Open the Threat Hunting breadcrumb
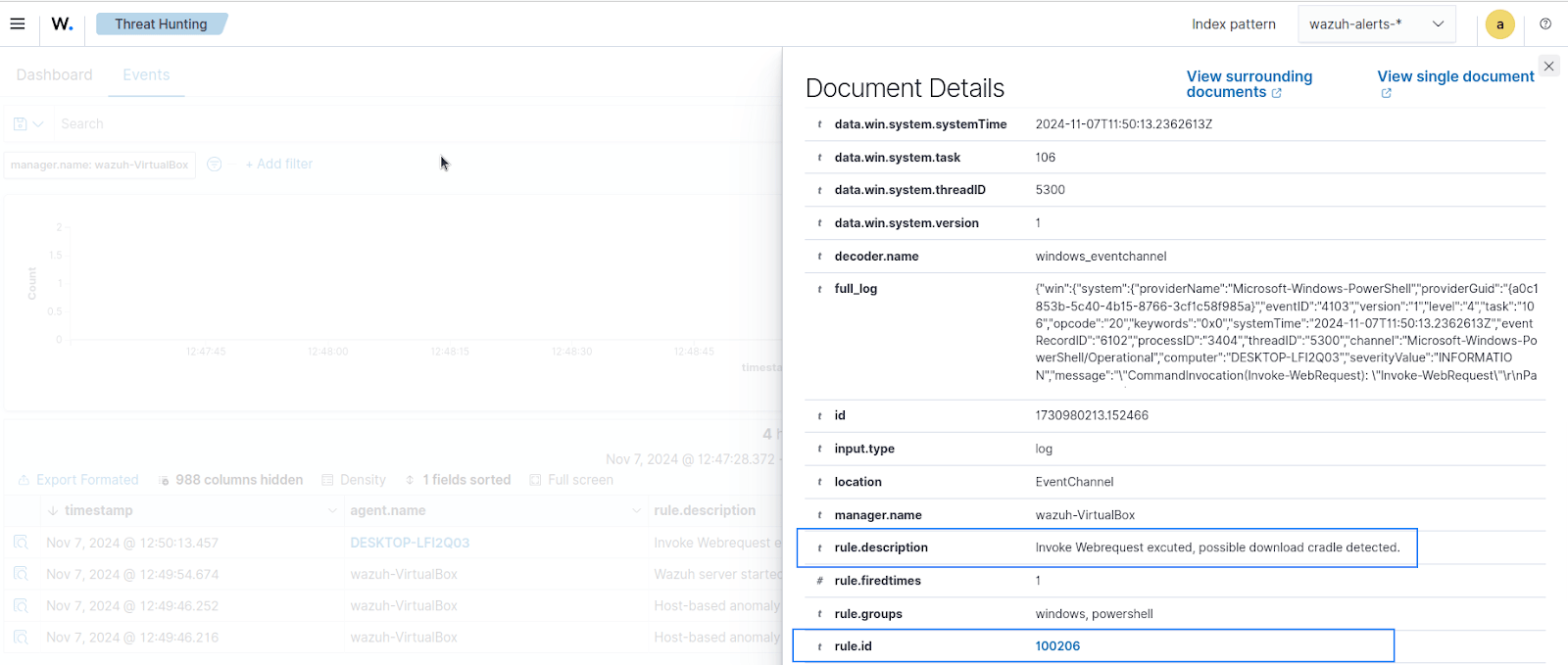The width and height of the screenshot is (1568, 665). click(x=161, y=24)
